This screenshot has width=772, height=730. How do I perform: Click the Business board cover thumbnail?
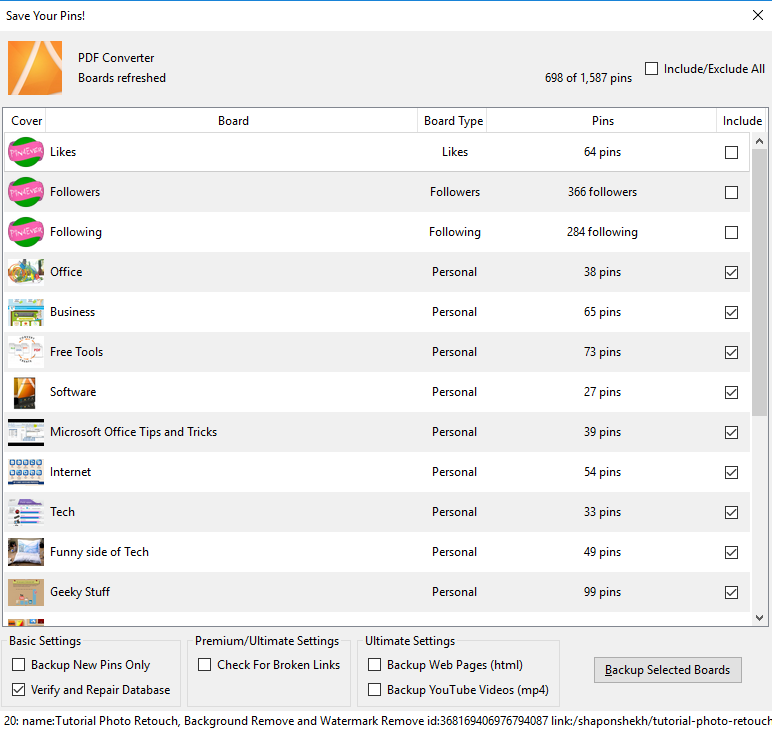tap(26, 312)
